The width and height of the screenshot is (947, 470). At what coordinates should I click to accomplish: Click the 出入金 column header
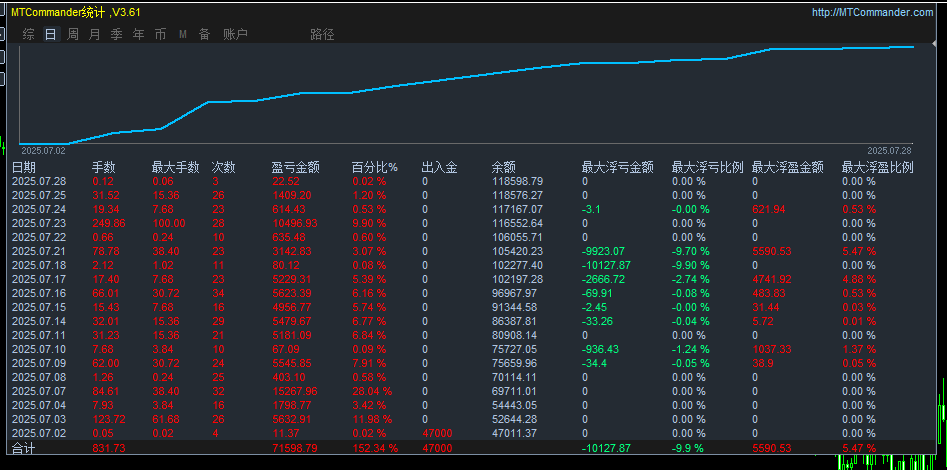coord(439,167)
